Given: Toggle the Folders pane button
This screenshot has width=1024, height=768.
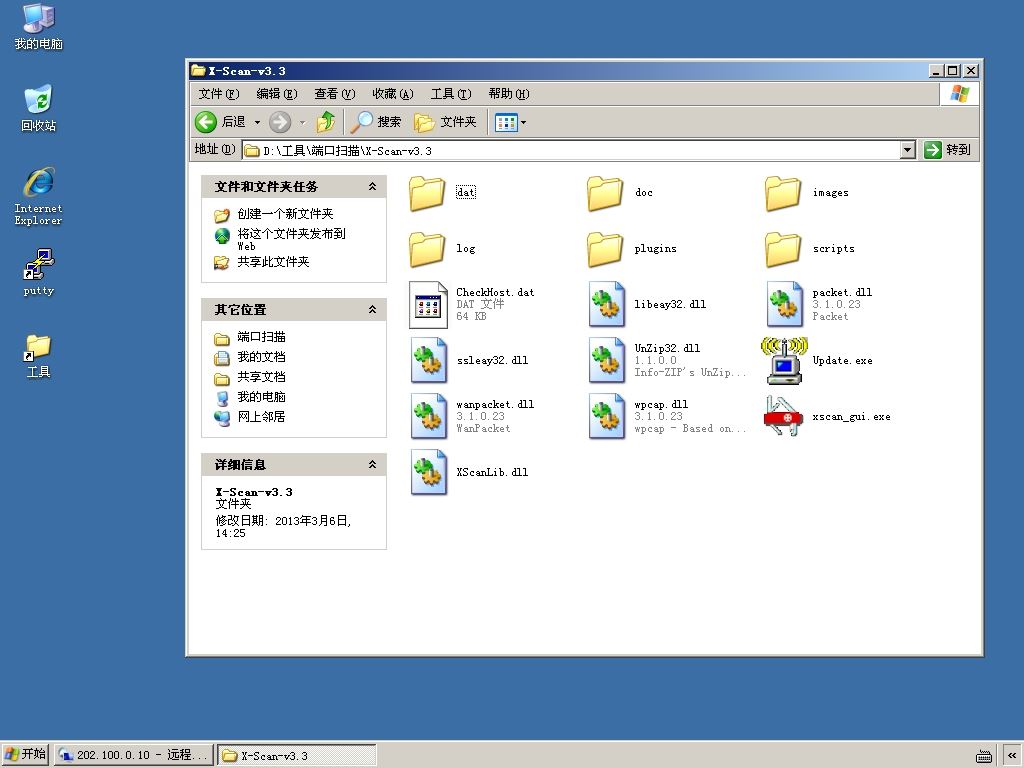Looking at the screenshot, I should (x=445, y=122).
